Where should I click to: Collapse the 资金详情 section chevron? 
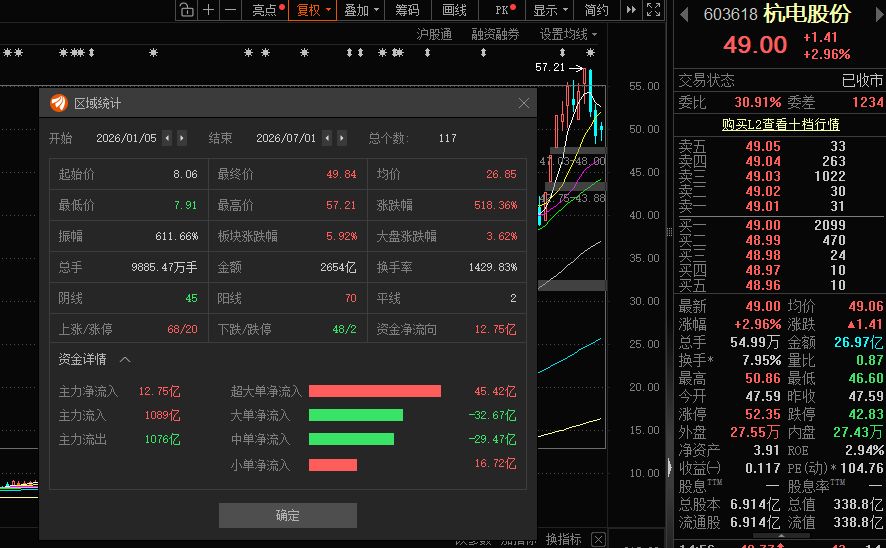click(125, 359)
